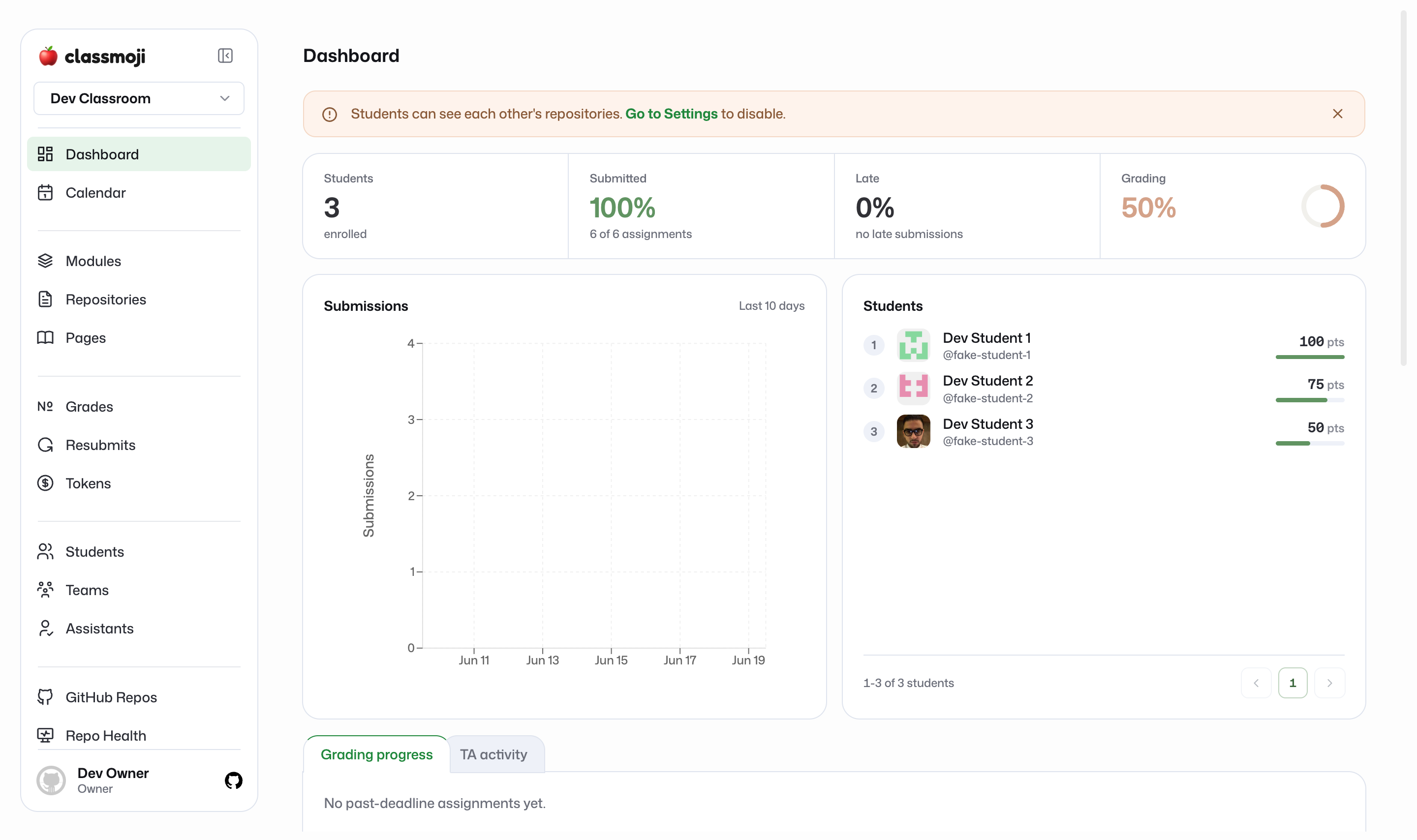Click @fake-student-2 handle
This screenshot has width=1417, height=840.
(988, 398)
